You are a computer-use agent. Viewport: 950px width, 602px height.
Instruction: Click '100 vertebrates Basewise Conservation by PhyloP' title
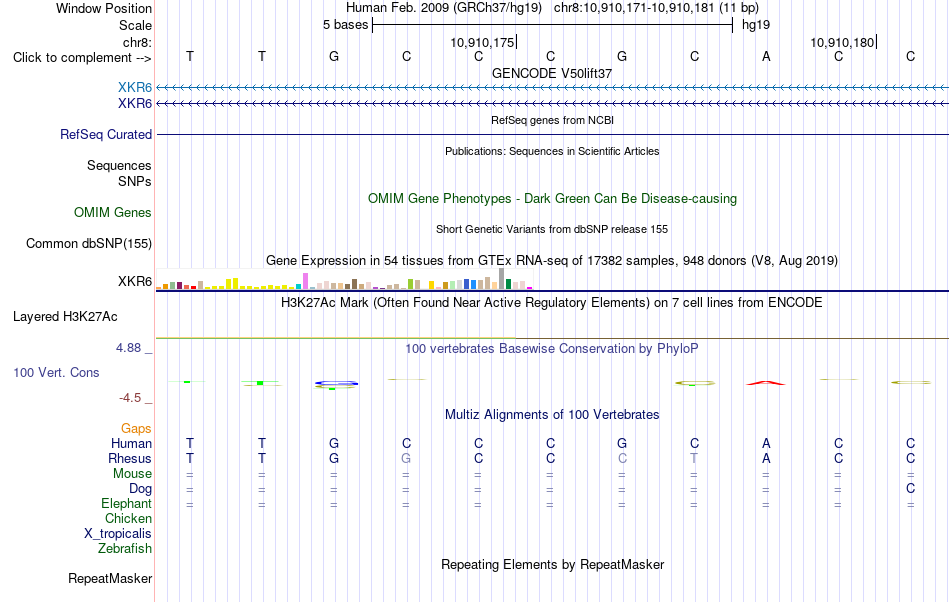click(x=552, y=348)
